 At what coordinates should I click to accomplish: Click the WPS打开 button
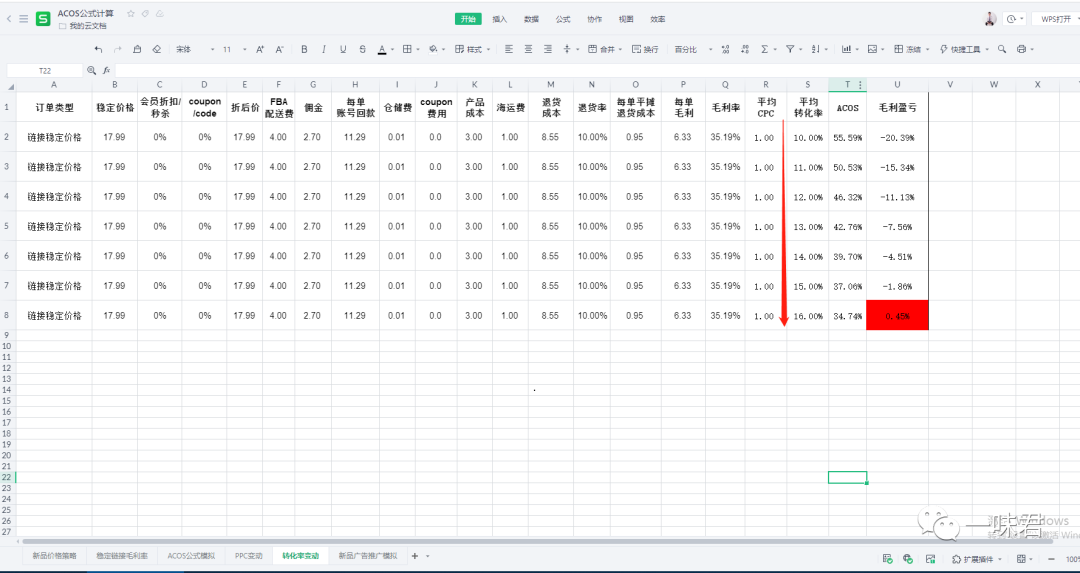click(x=1051, y=19)
